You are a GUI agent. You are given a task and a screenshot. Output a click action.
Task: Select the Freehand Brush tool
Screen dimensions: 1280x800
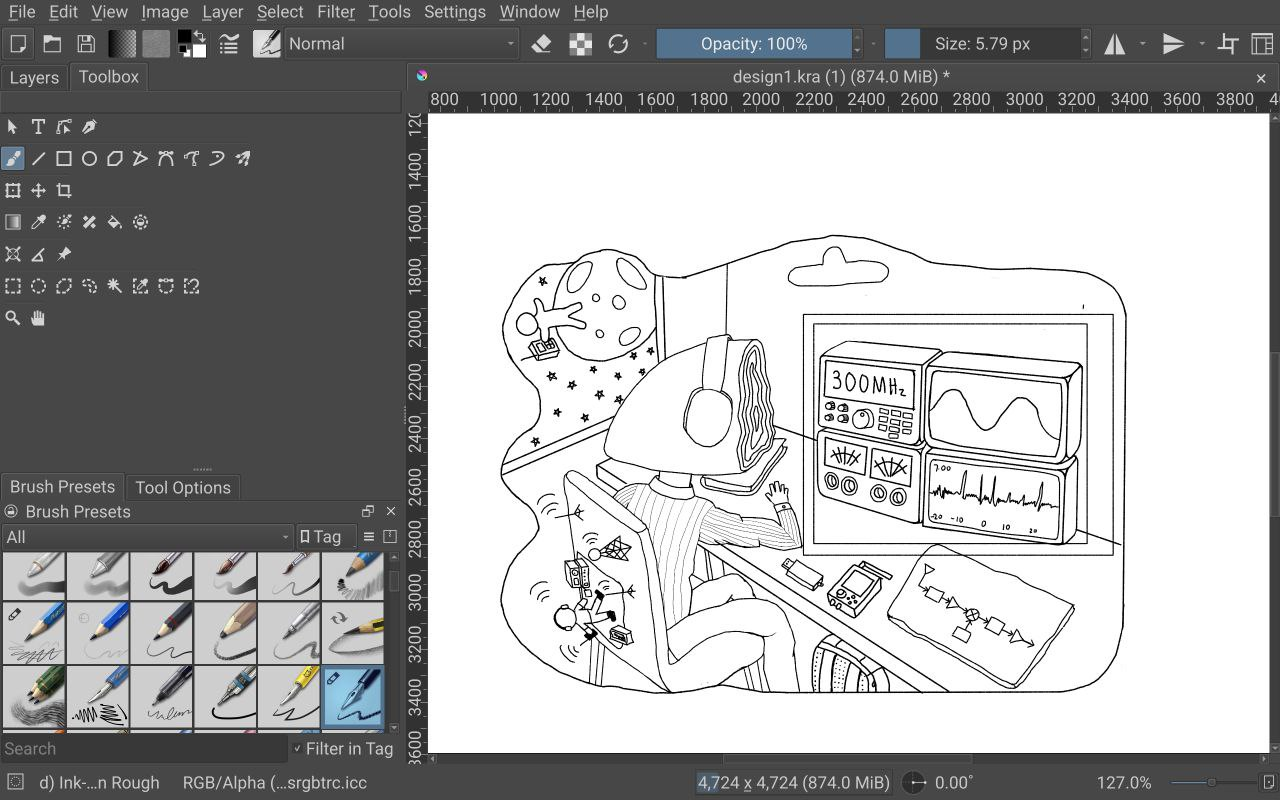(13, 158)
